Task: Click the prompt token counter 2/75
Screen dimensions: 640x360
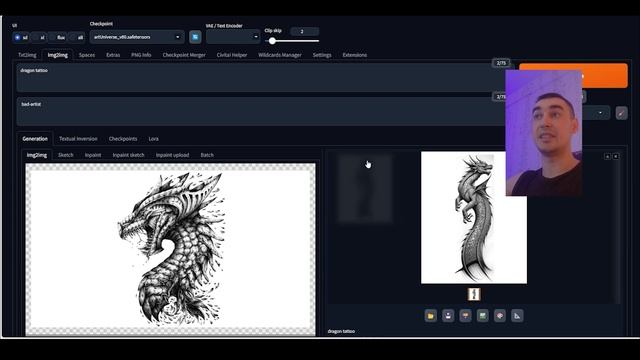Action: 501,63
